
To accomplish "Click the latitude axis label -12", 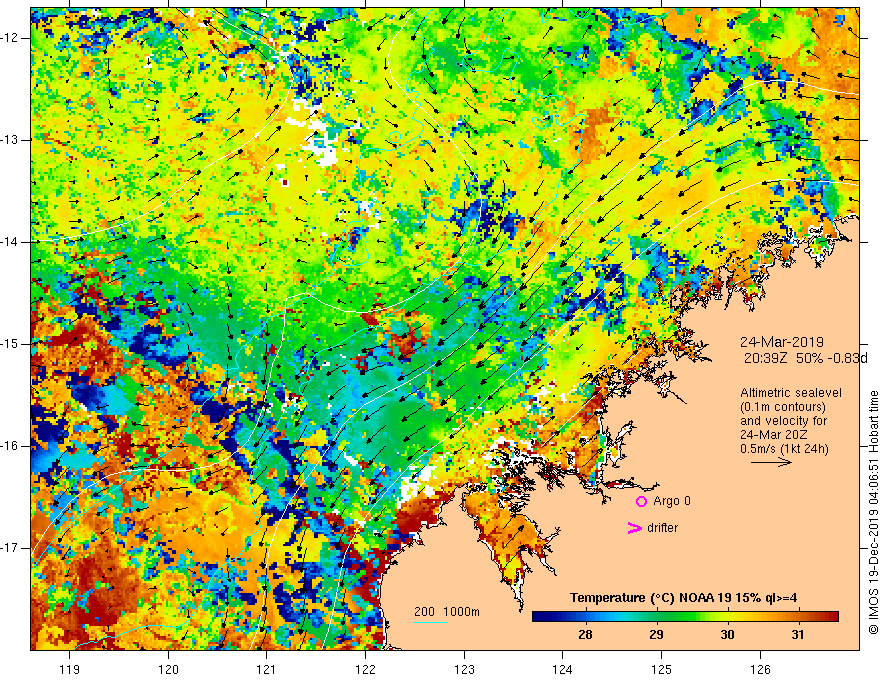I will click(x=10, y=38).
